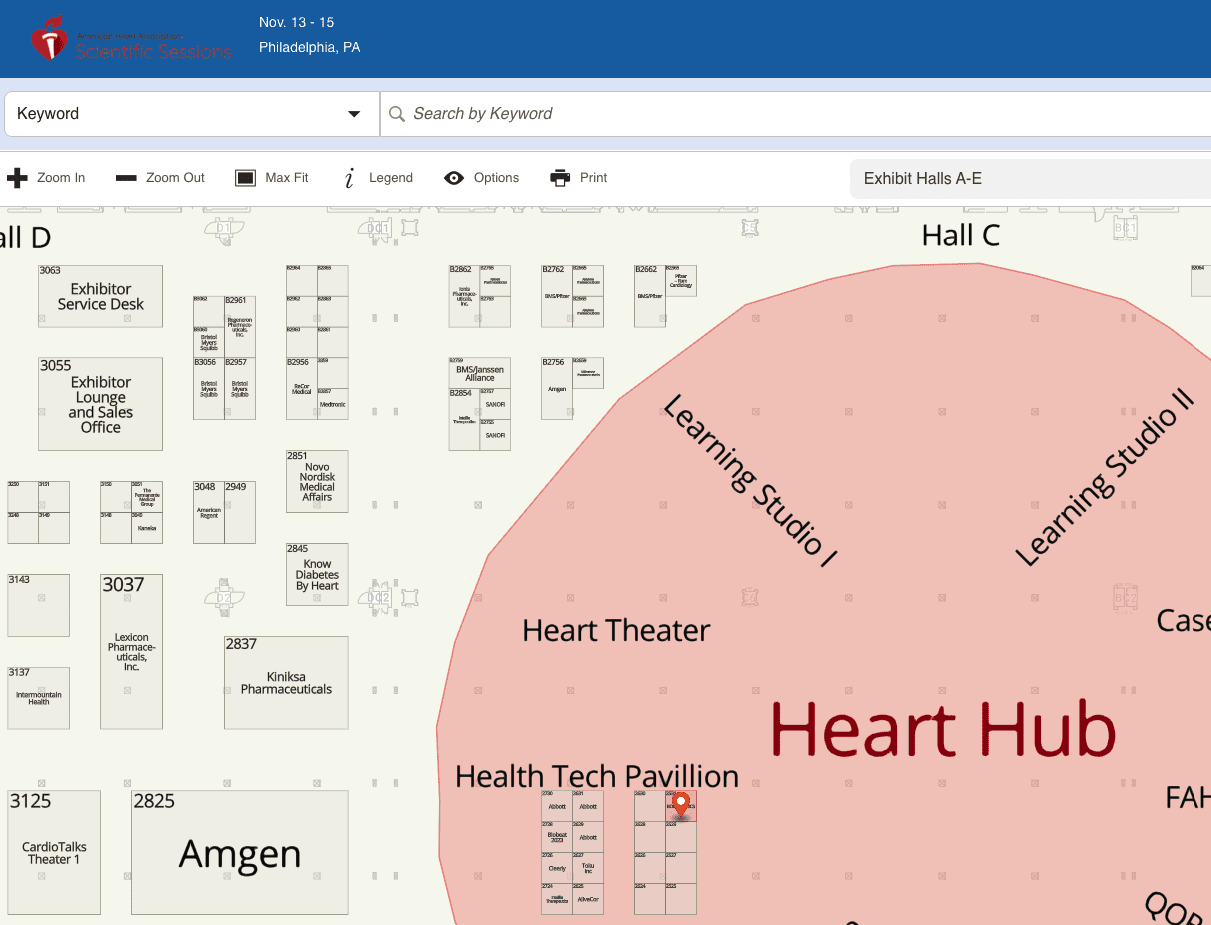The image size is (1211, 925).
Task: Click the red location pin marker
Action: point(681,805)
